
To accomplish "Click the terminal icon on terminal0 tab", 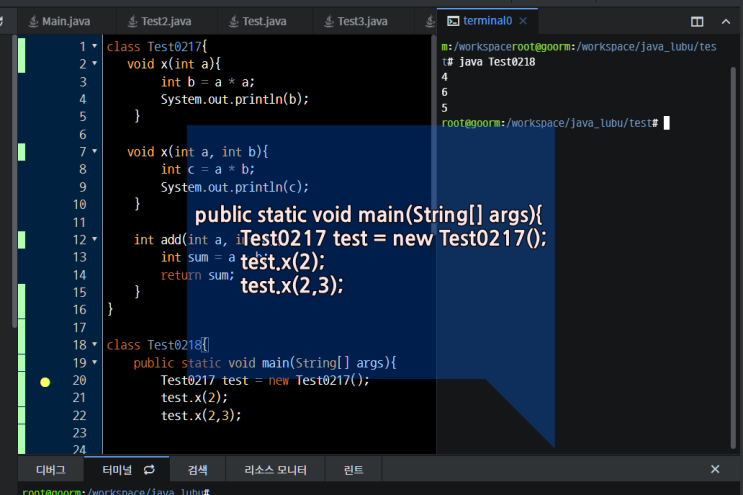I will [x=453, y=21].
